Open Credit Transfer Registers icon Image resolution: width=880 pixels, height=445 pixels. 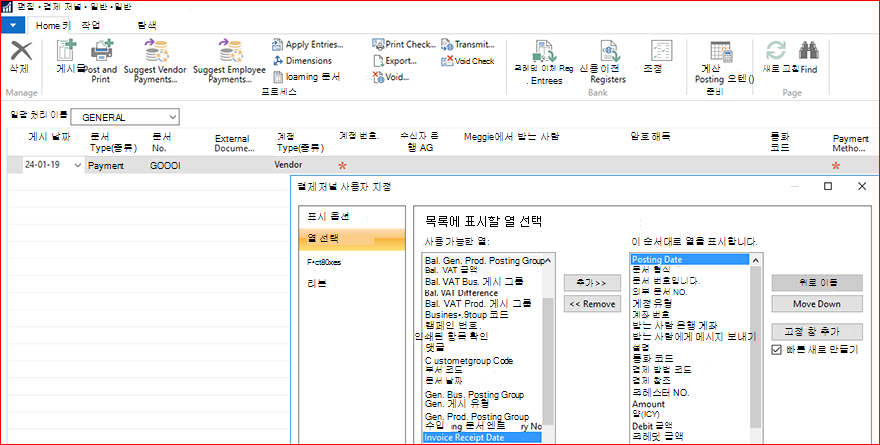pyautogui.click(x=608, y=51)
